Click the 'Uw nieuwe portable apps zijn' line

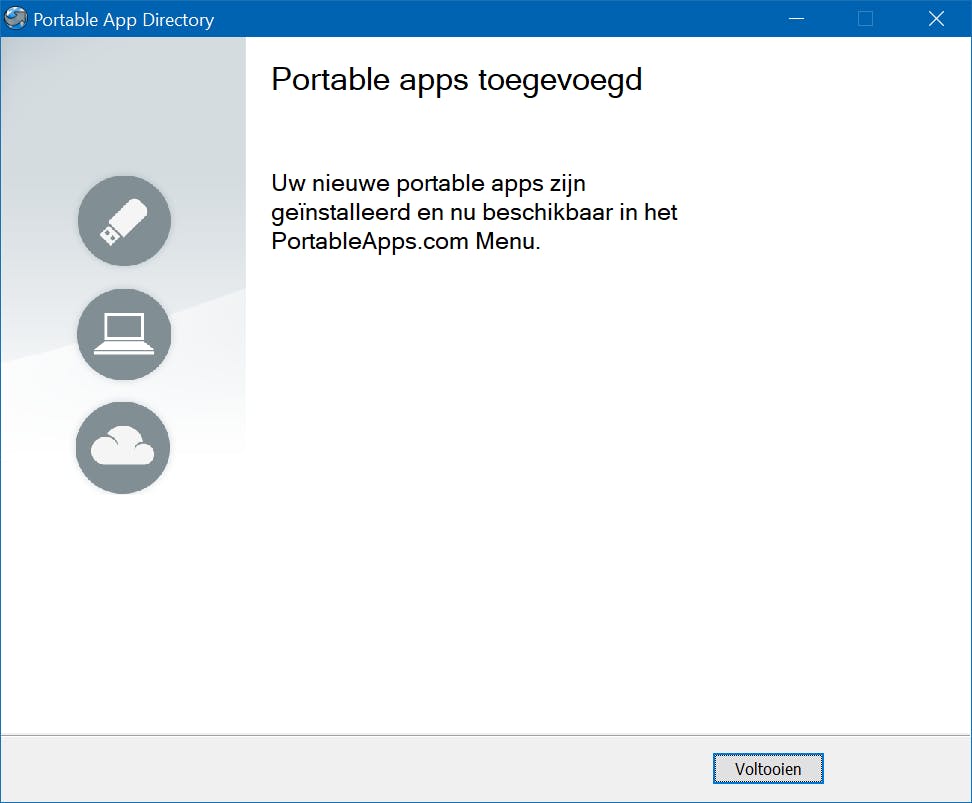point(428,185)
